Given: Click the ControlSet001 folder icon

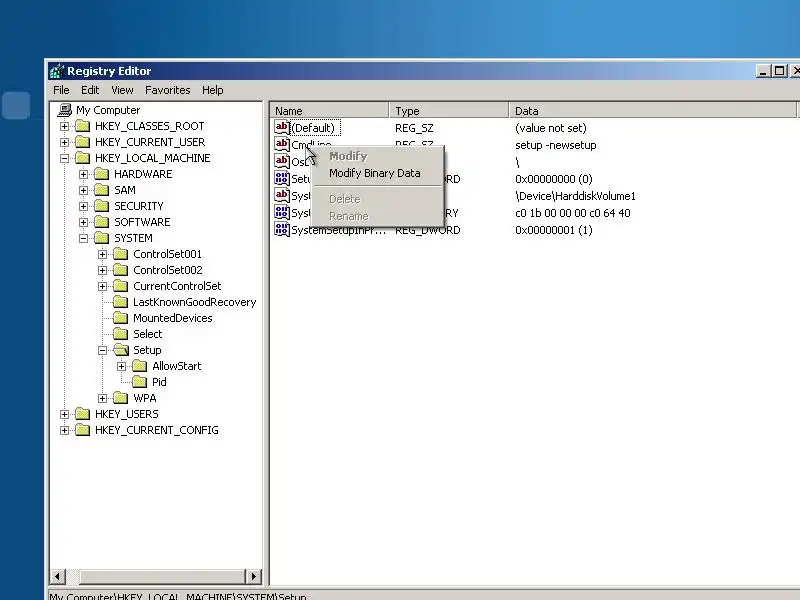Looking at the screenshot, I should (121, 254).
